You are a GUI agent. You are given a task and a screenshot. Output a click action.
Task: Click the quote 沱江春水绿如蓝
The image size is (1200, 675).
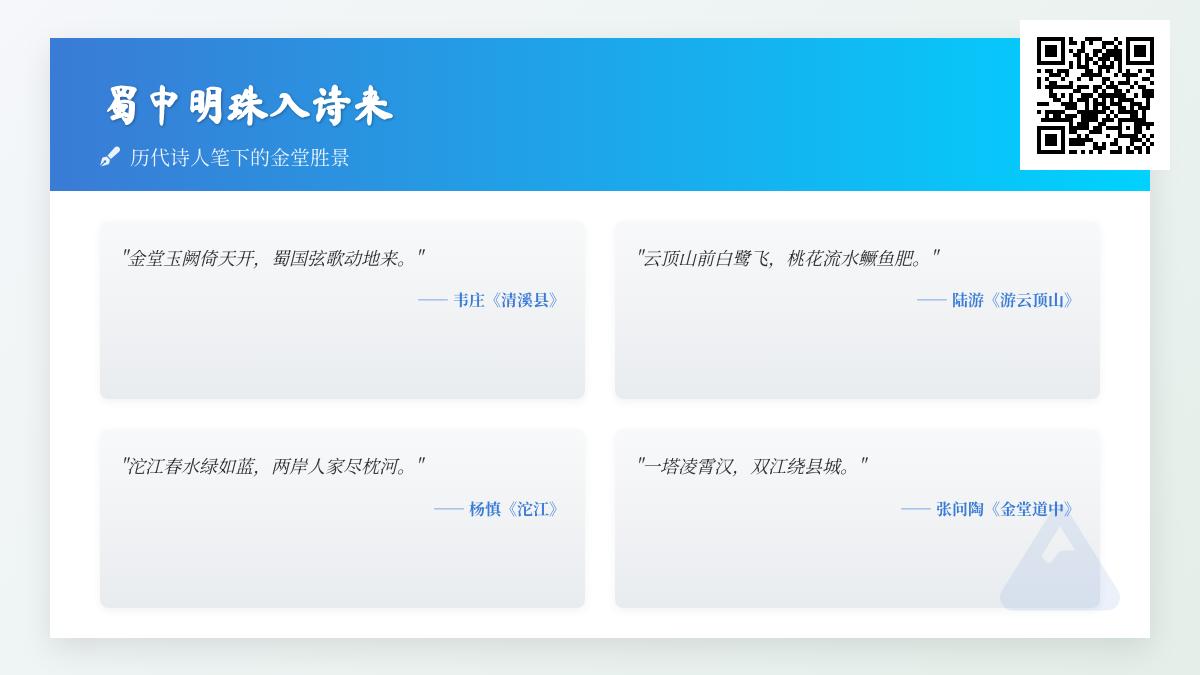[273, 466]
